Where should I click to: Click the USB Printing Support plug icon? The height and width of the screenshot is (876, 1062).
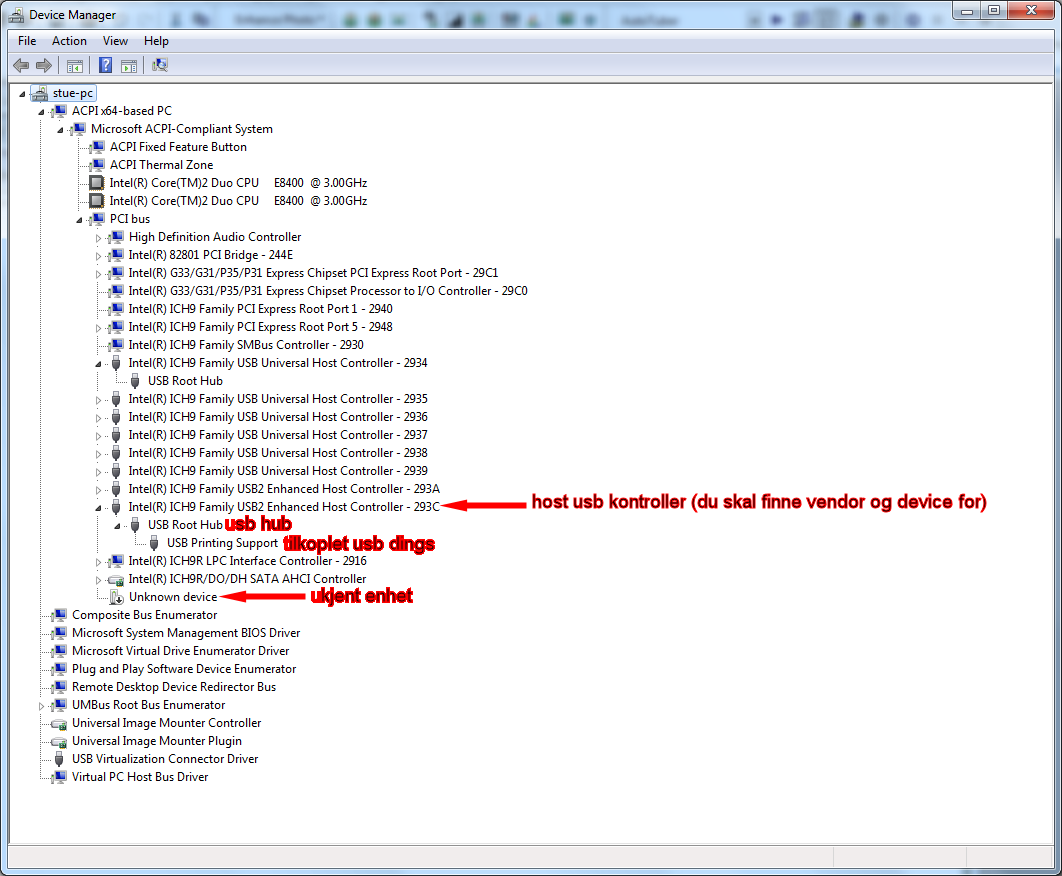[154, 543]
